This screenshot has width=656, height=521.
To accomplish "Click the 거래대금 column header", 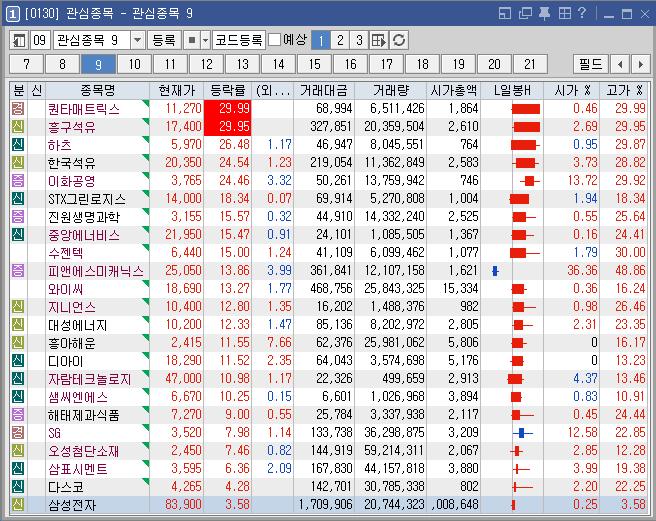I will pos(324,90).
